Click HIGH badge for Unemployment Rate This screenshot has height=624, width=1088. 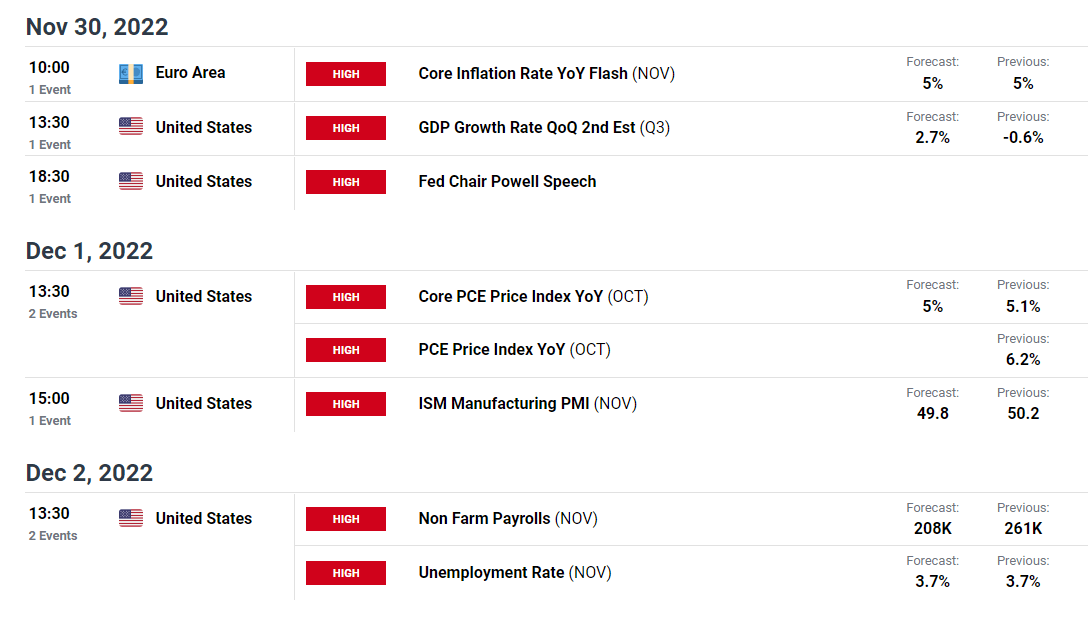[x=346, y=573]
